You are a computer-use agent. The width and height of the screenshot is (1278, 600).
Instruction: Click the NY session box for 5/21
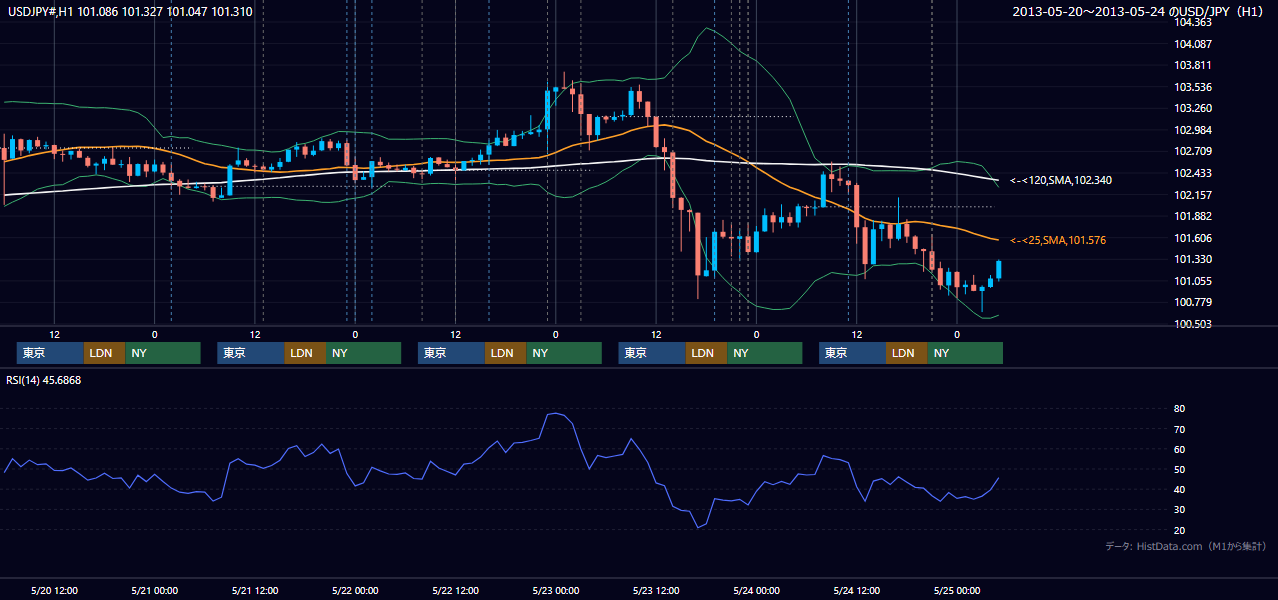364,353
